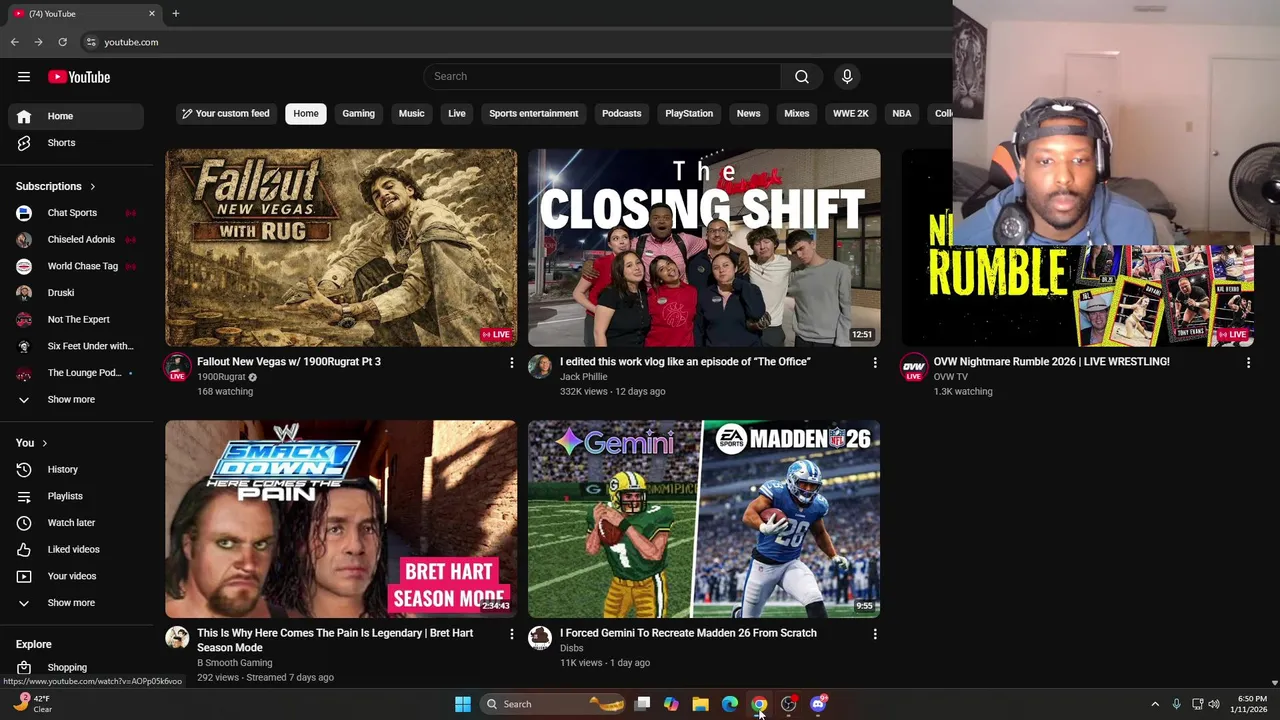Select the Live filter chip
The height and width of the screenshot is (720, 1280).
coord(457,113)
